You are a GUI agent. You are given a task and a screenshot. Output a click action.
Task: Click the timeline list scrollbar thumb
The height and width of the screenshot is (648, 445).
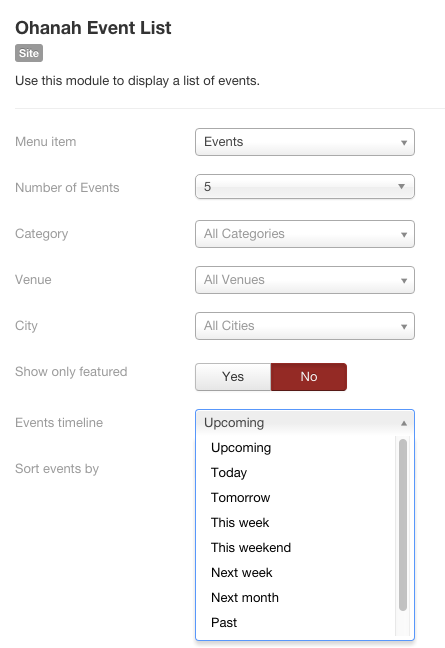403,525
